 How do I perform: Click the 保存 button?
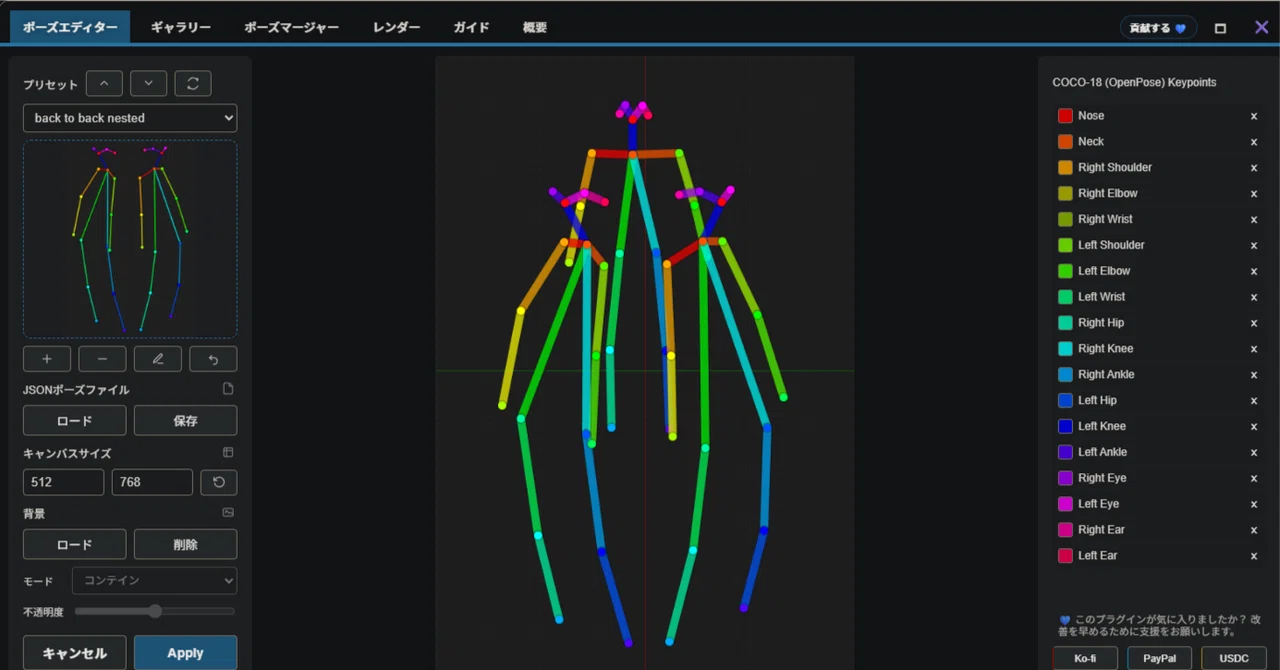185,420
